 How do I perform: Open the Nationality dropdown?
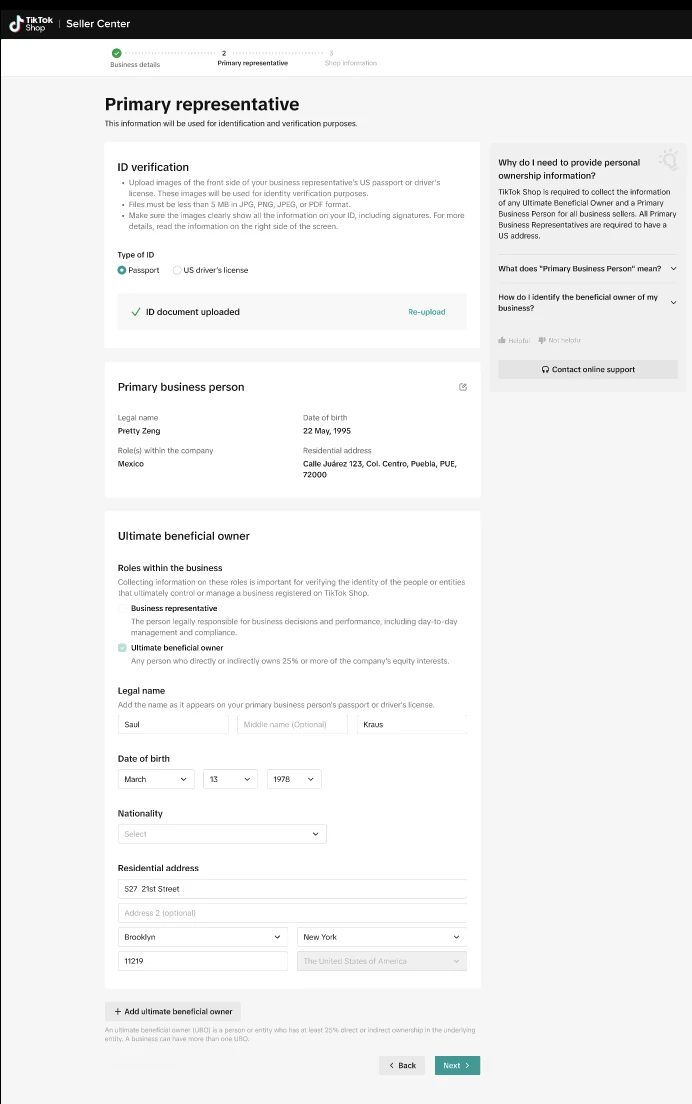pyautogui.click(x=222, y=834)
